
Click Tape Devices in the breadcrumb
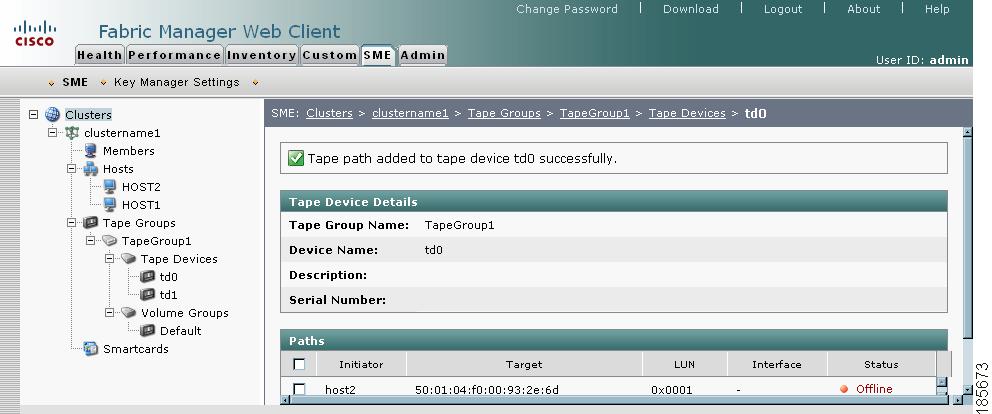(687, 113)
